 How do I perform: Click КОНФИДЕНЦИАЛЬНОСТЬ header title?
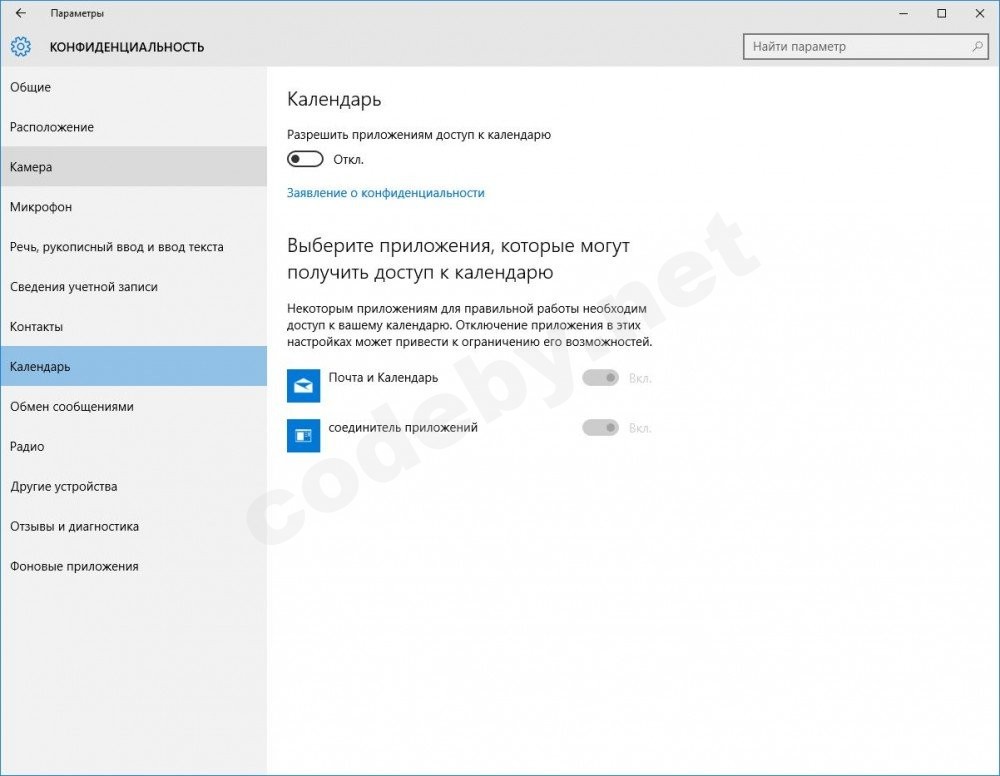pyautogui.click(x=127, y=47)
